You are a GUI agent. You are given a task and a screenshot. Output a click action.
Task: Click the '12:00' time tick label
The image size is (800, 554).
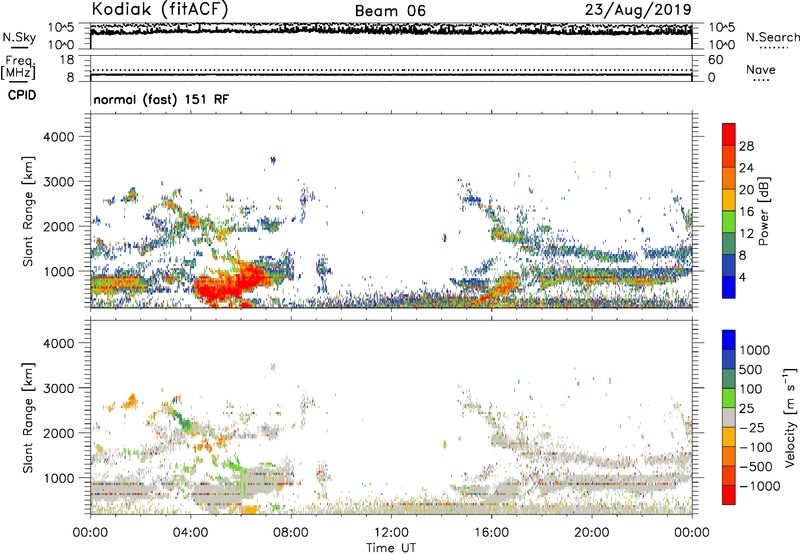point(391,533)
